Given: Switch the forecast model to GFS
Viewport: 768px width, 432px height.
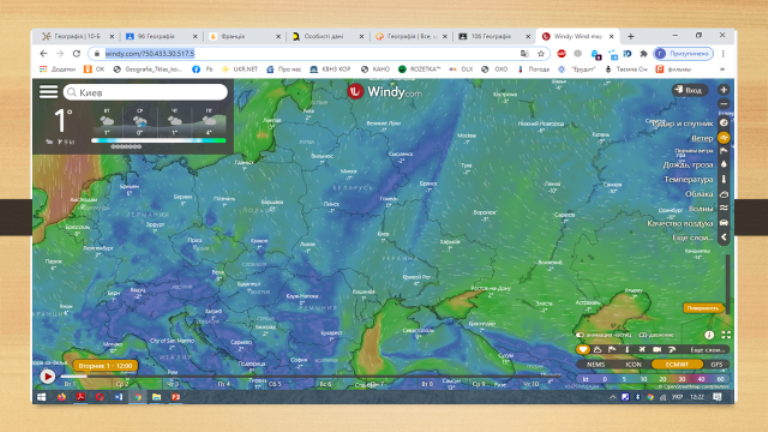Looking at the screenshot, I should [716, 364].
